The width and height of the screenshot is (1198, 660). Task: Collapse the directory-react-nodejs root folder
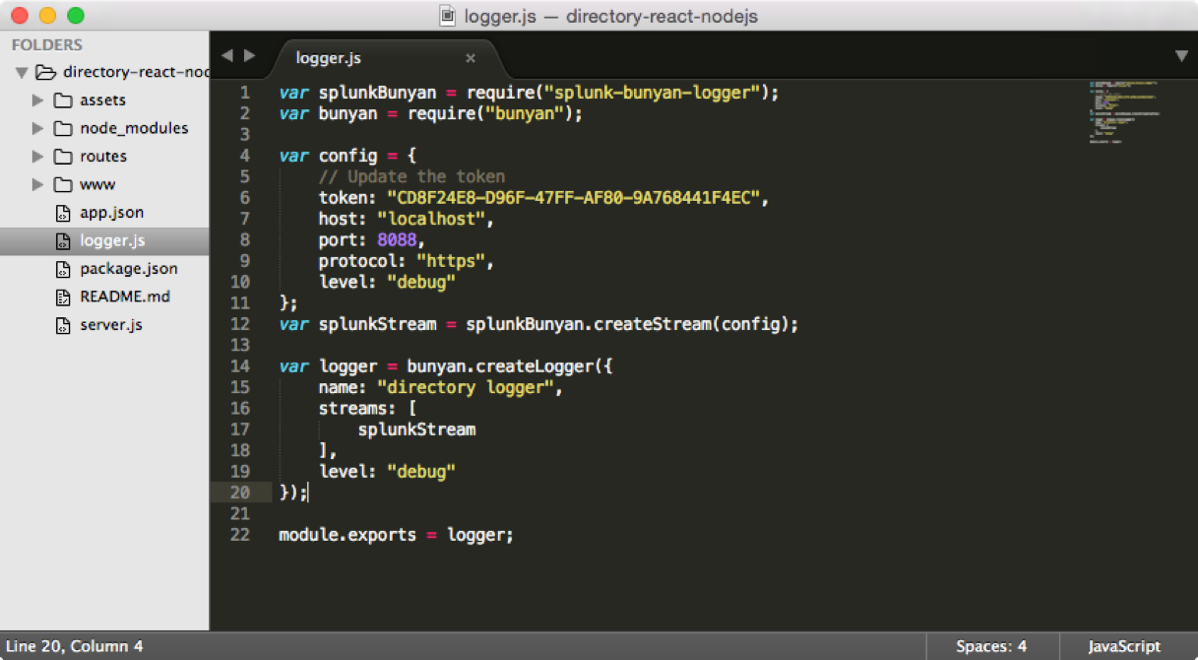[21, 73]
